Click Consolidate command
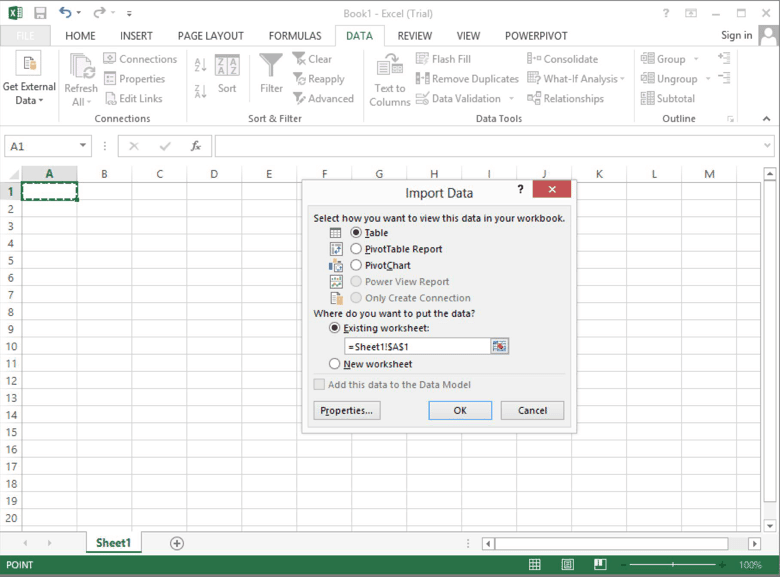 point(563,59)
